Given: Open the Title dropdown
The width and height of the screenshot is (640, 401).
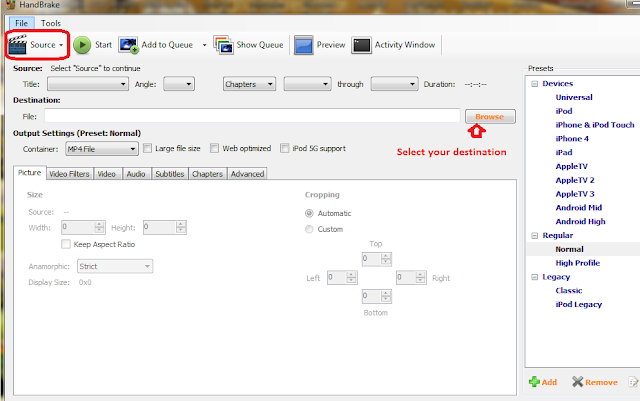Looking at the screenshot, I should coord(87,84).
